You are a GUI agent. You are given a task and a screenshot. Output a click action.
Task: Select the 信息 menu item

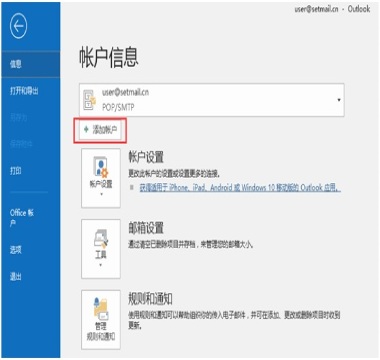31,64
